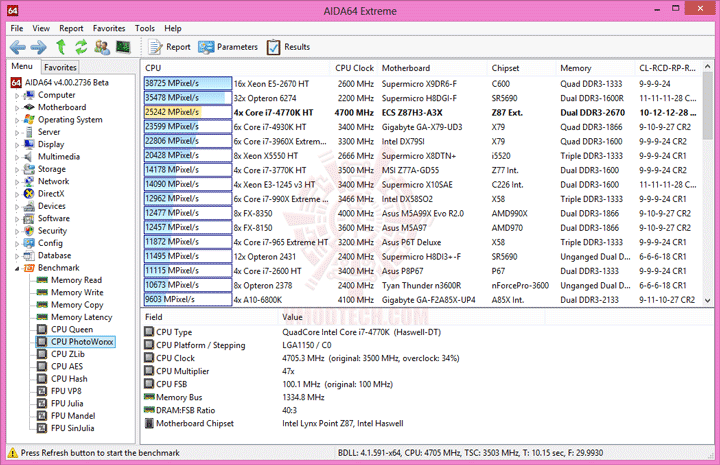720x465 pixels.
Task: Open the Help menu
Action: [x=173, y=28]
